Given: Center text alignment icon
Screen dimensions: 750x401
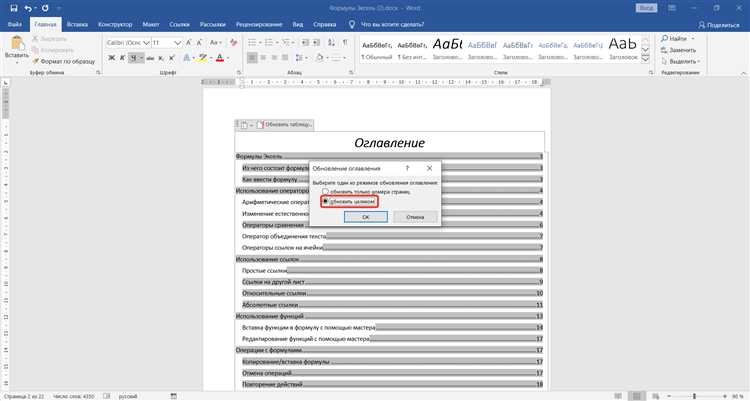Looking at the screenshot, I should 263,58.
